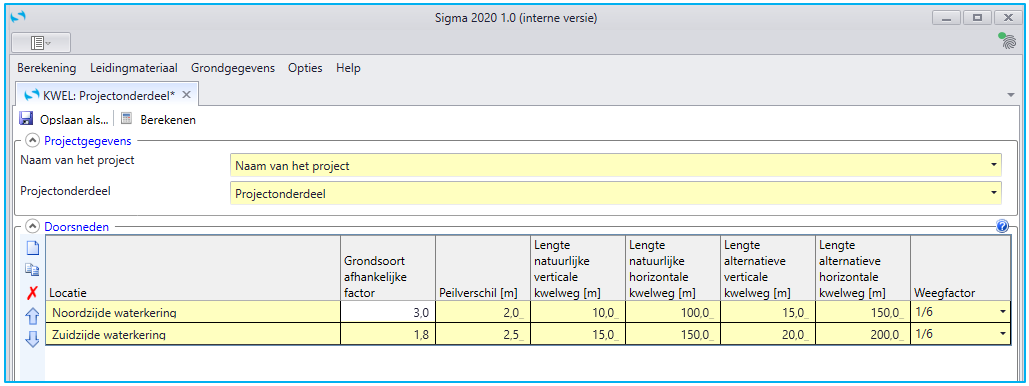Close the KWEL: Projectonderdeel tab

[x=186, y=95]
